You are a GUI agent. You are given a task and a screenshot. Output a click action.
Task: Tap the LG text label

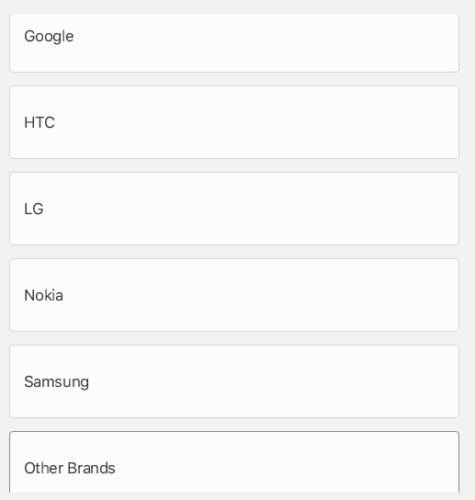click(34, 209)
